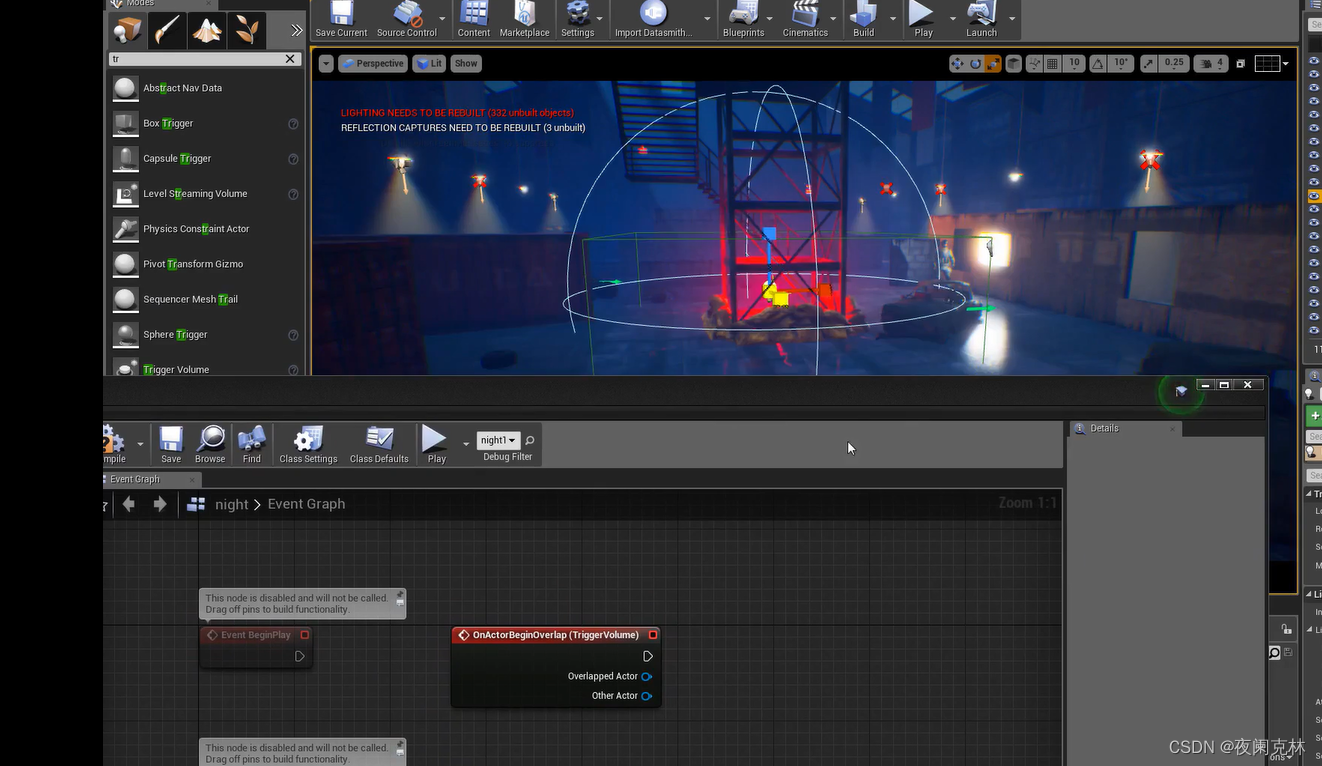The image size is (1322, 766).
Task: Click blueprint editor Play button
Action: coord(436,444)
